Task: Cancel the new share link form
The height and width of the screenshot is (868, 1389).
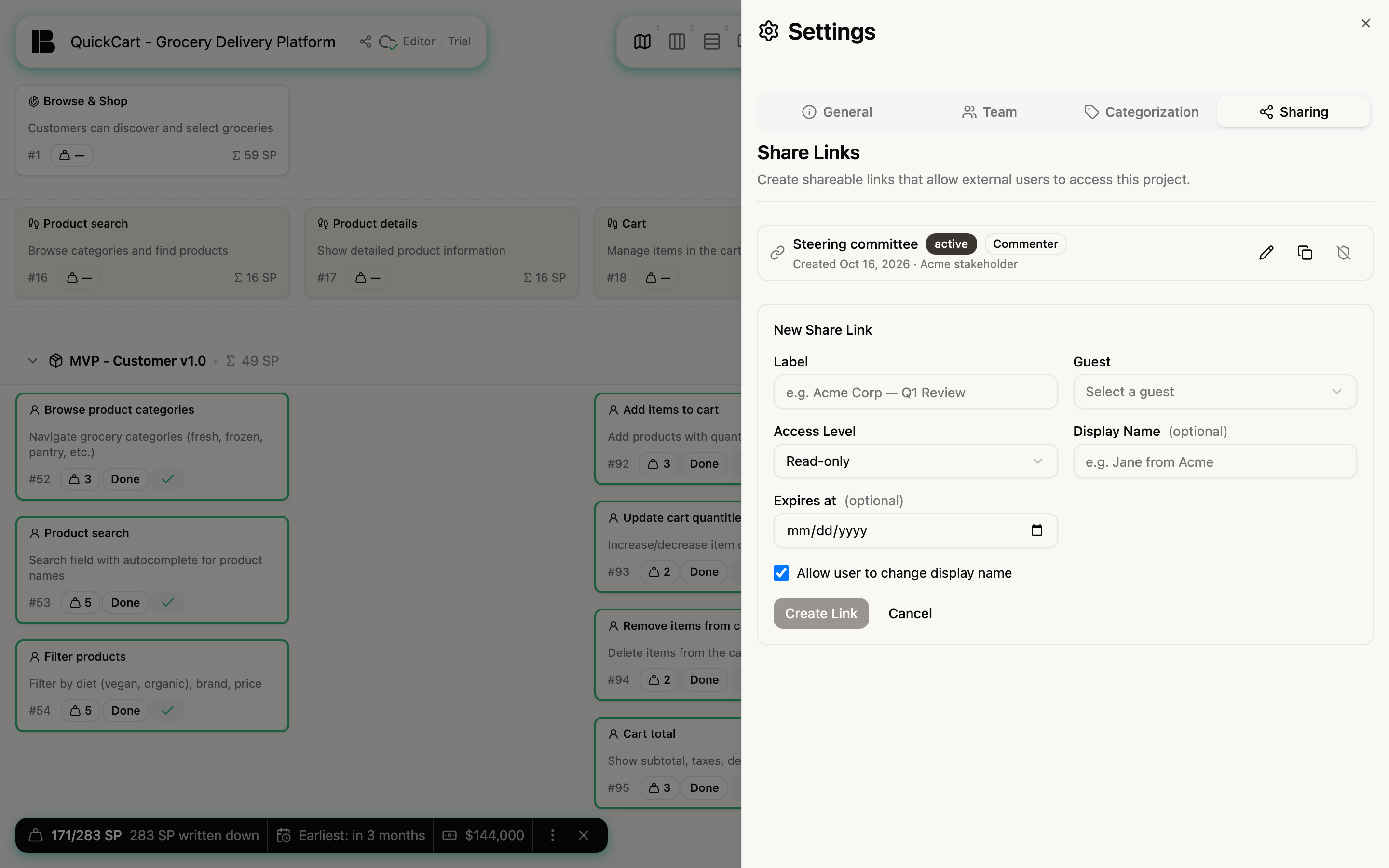Action: coord(910,613)
